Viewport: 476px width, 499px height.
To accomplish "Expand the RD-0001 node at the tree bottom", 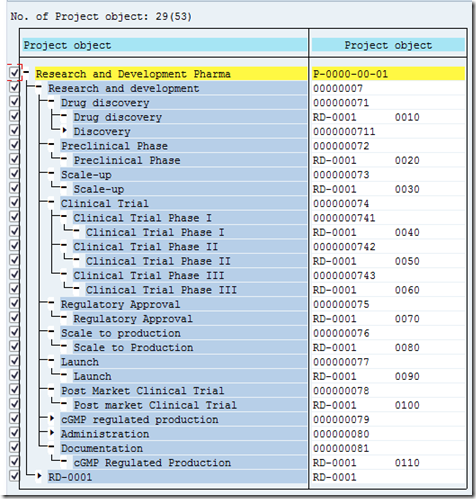I will point(39,476).
